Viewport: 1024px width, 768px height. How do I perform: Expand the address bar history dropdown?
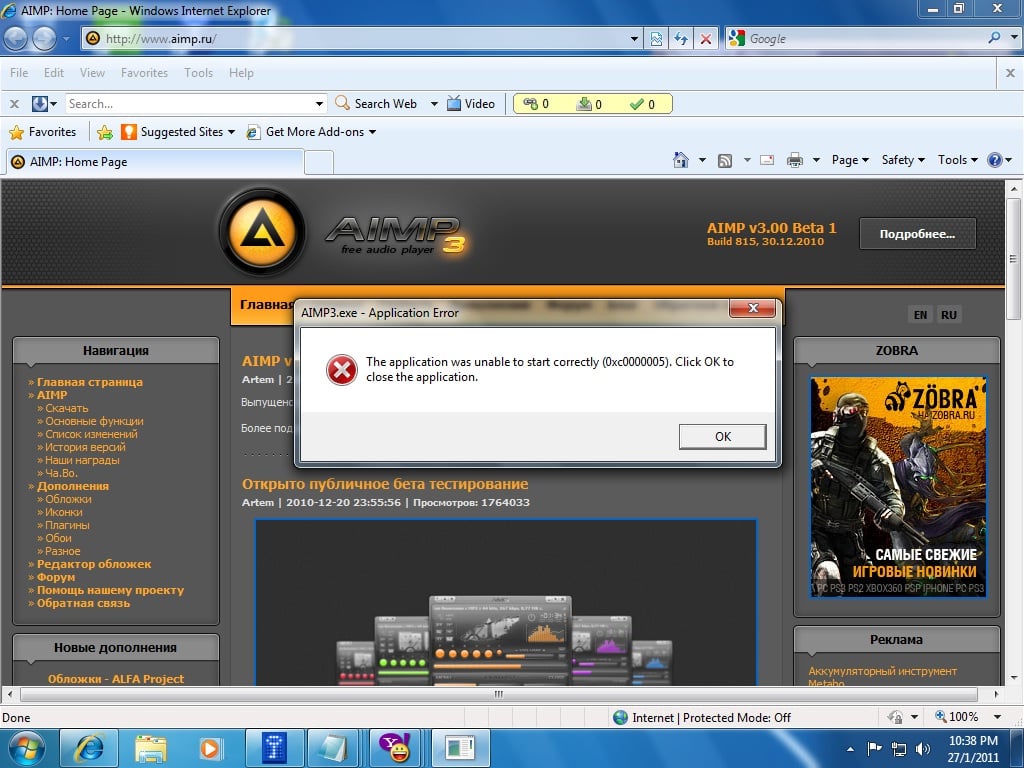pos(633,39)
